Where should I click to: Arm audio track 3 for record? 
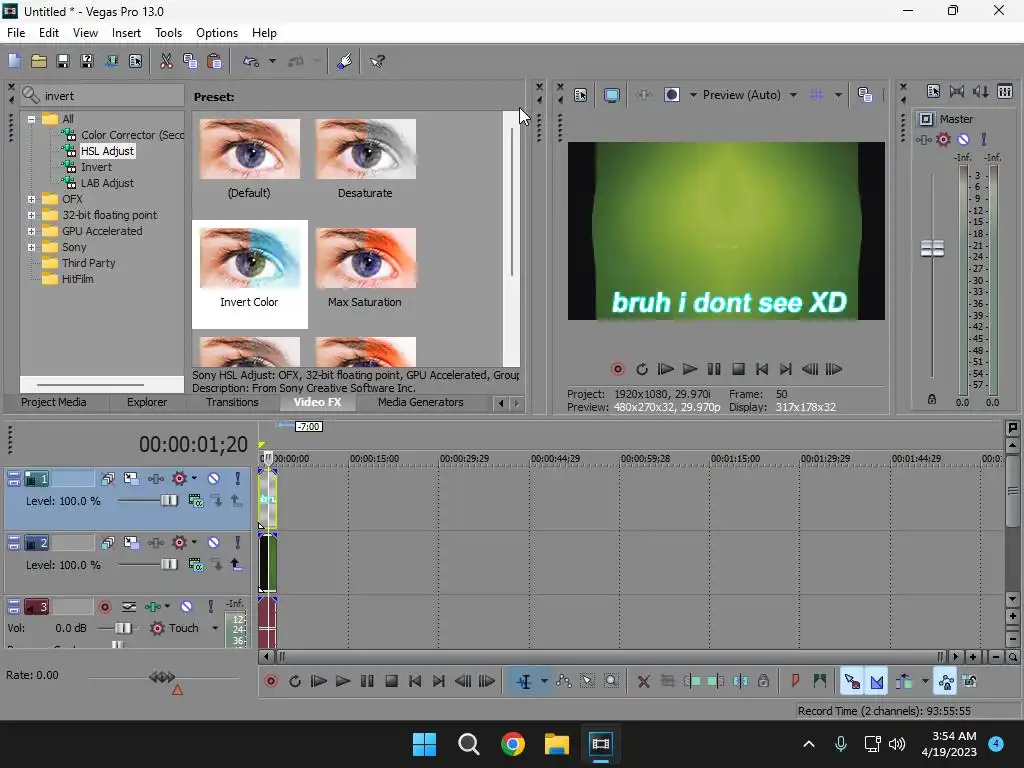click(x=104, y=607)
